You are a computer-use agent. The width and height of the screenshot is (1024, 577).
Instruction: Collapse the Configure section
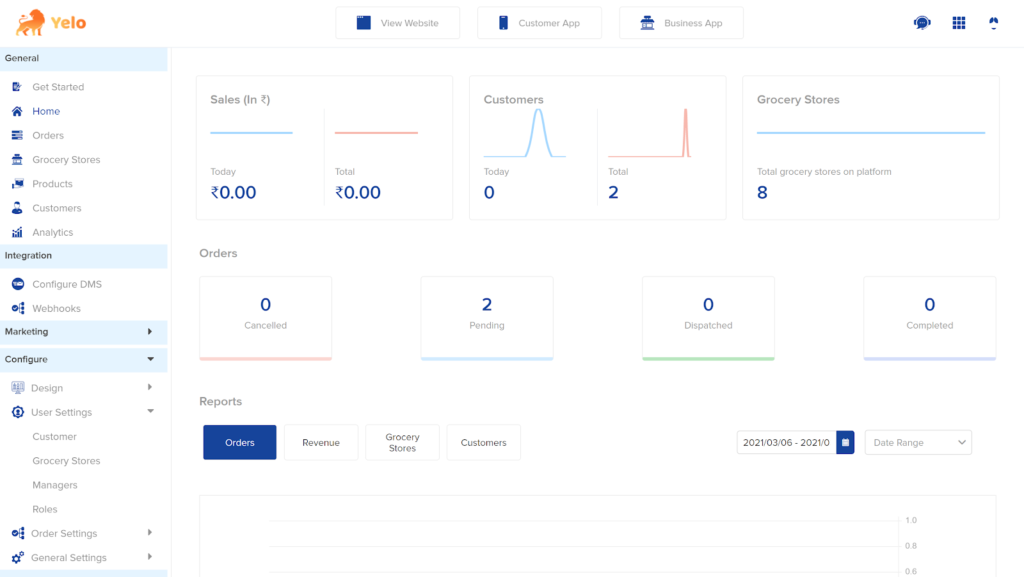84,359
